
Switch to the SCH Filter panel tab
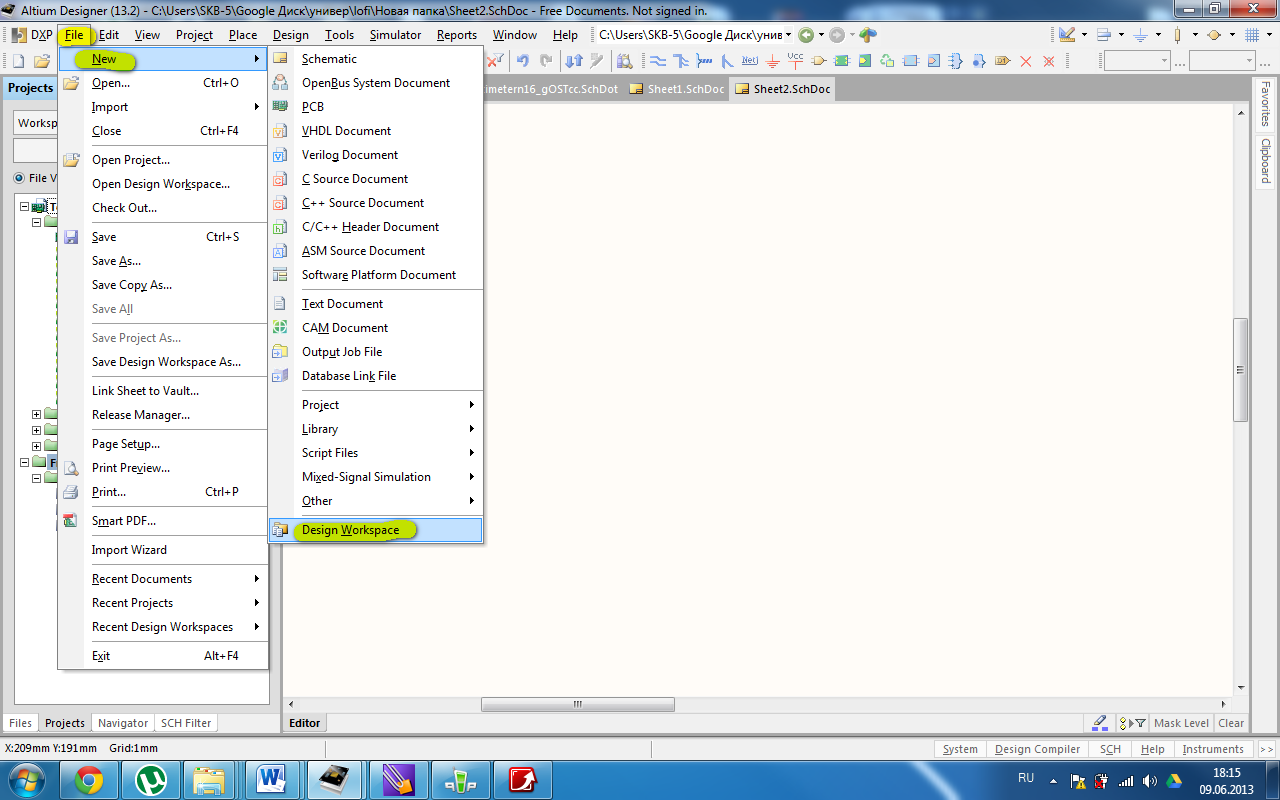point(186,723)
